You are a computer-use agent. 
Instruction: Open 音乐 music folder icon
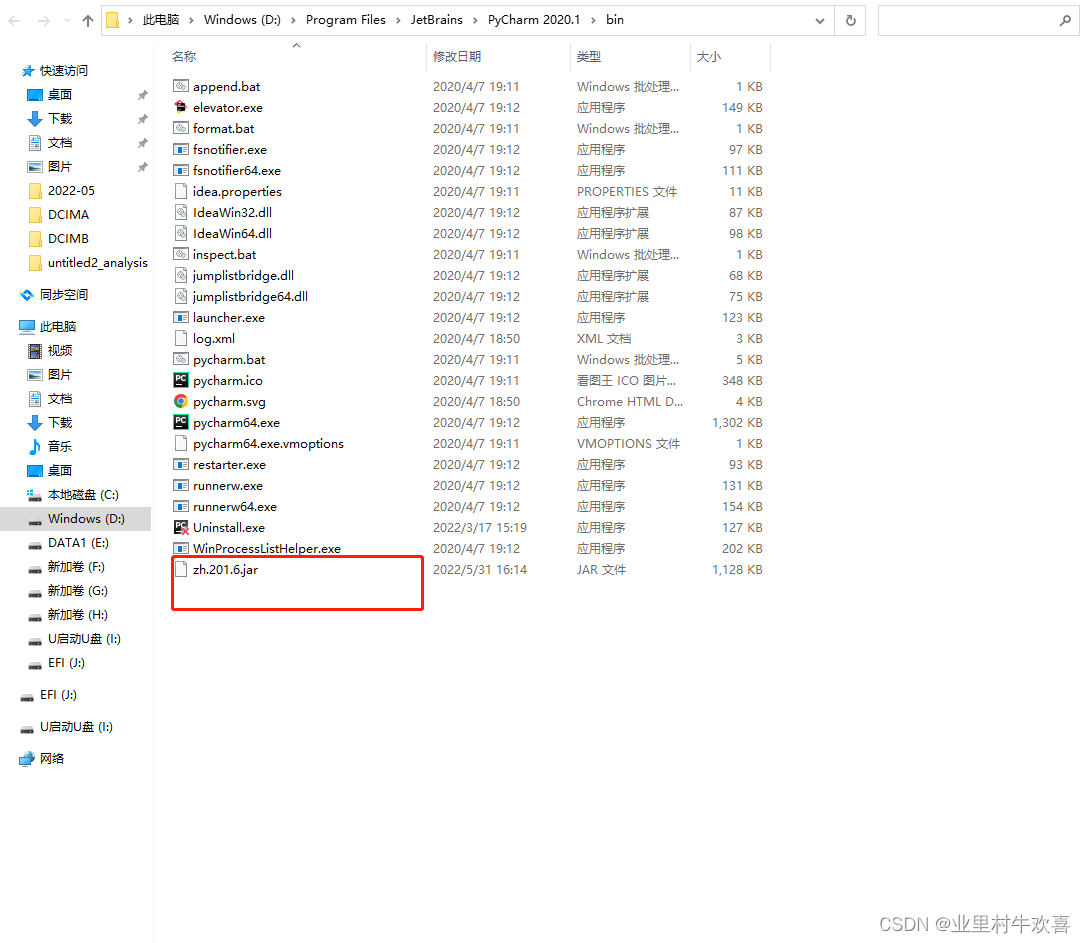pos(35,447)
